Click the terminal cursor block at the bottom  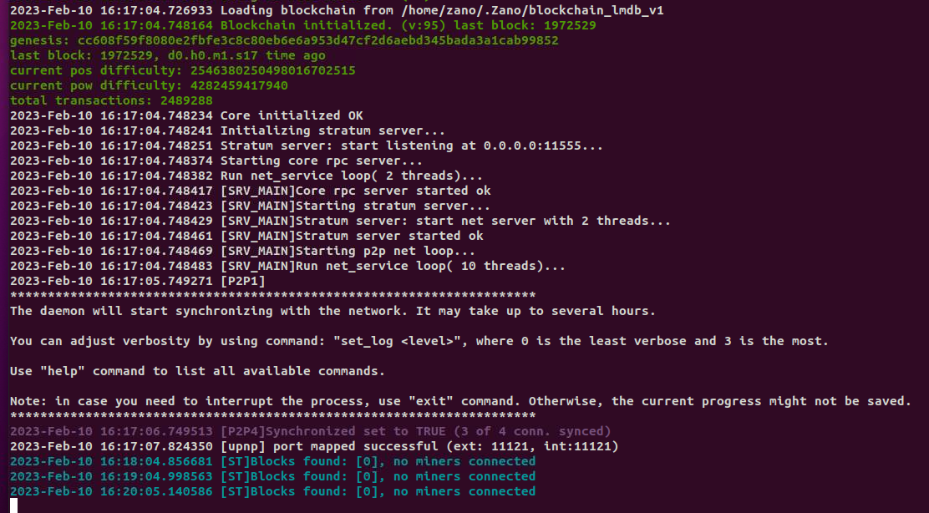14,505
